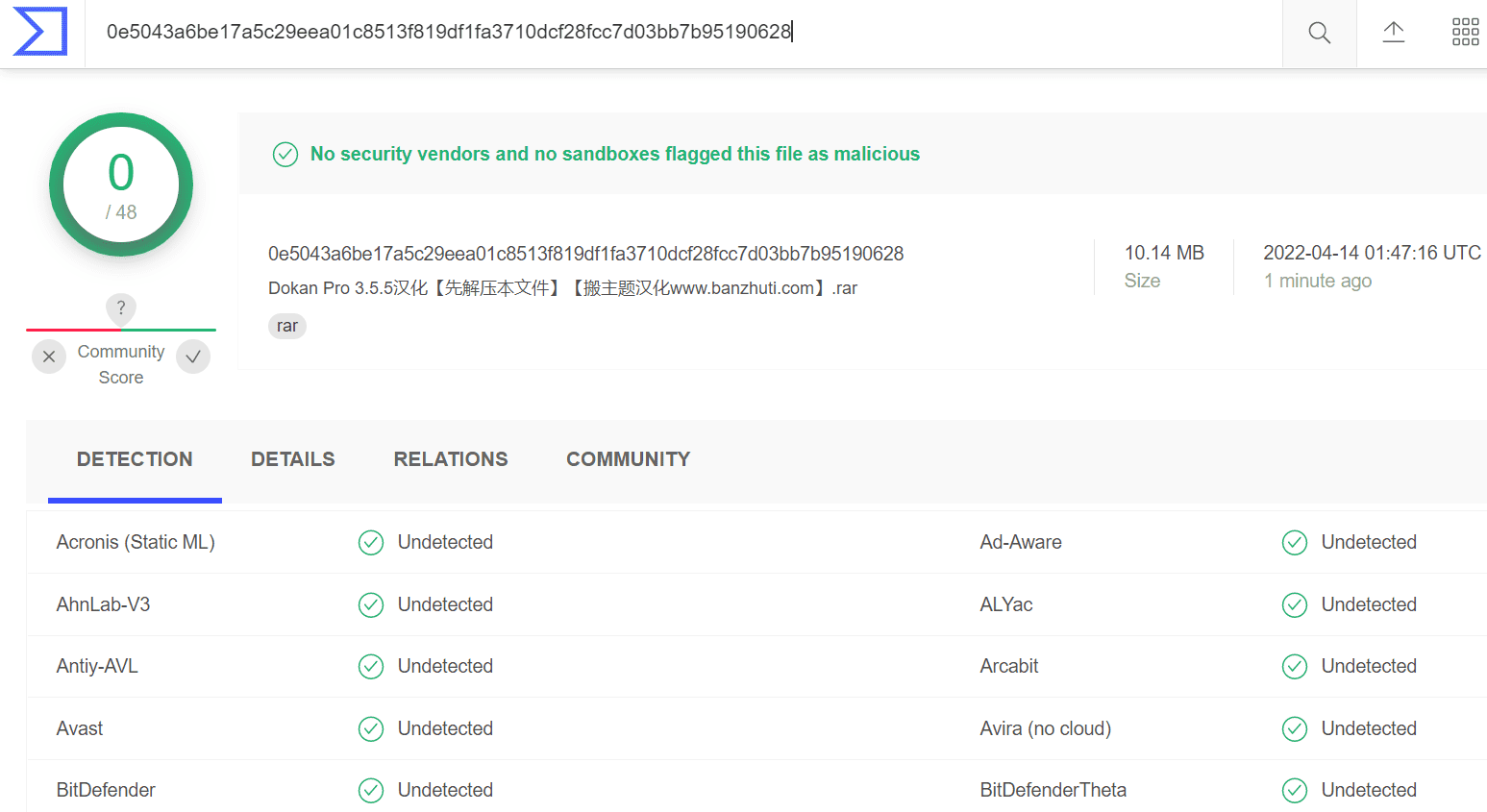The image size is (1487, 812).
Task: Click the '1 minute ago' label
Action: click(1318, 281)
